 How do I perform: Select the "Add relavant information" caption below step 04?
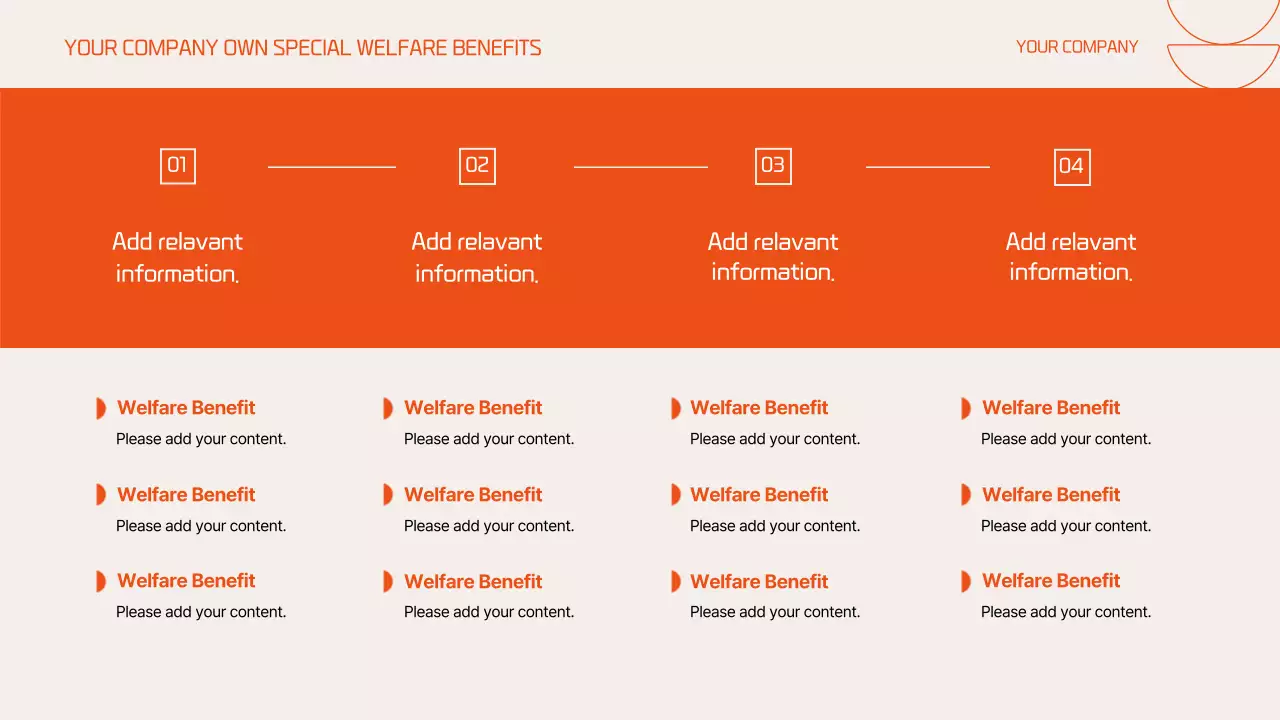(1071, 256)
